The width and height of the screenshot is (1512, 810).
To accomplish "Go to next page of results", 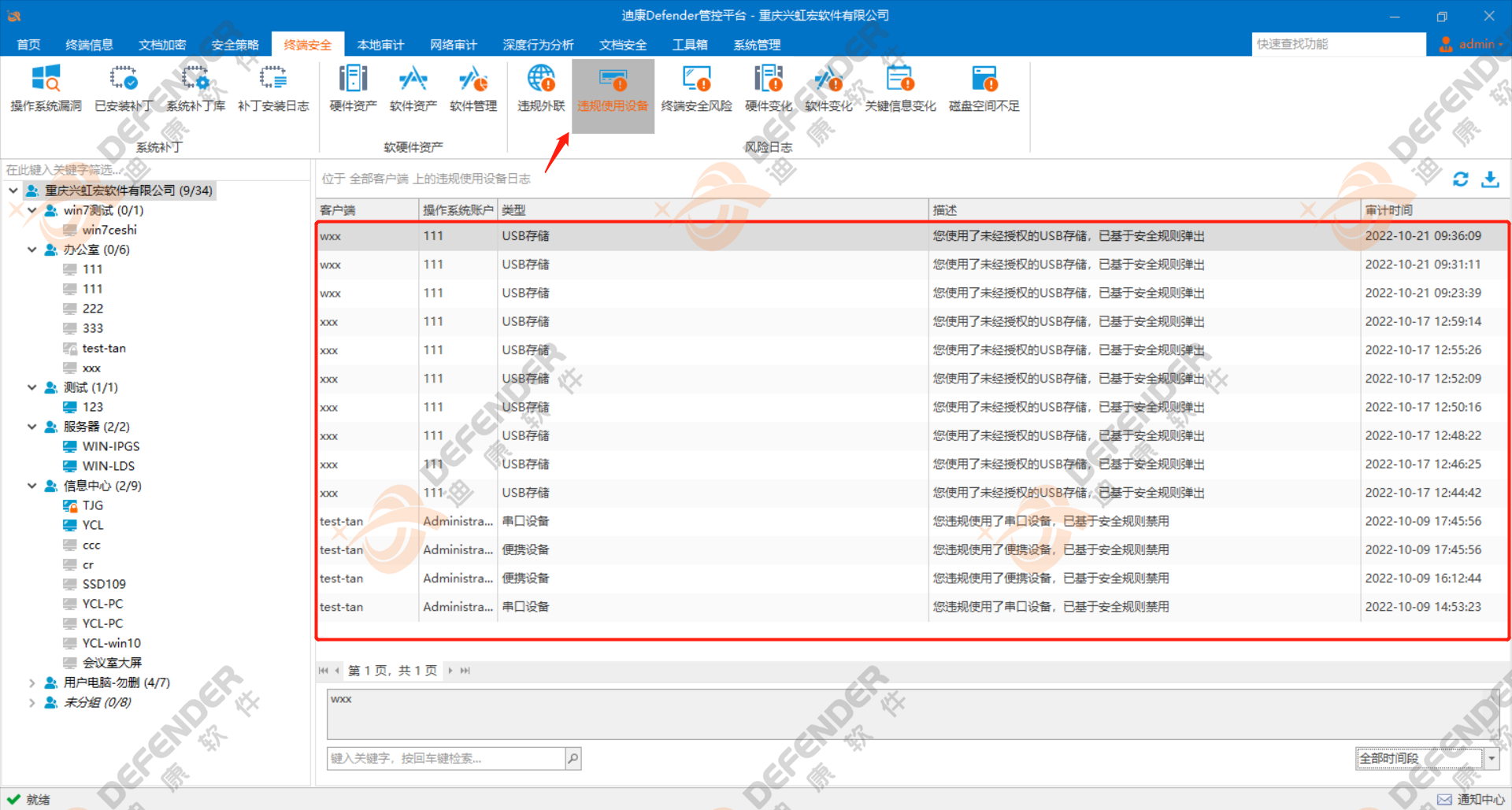I will click(450, 671).
